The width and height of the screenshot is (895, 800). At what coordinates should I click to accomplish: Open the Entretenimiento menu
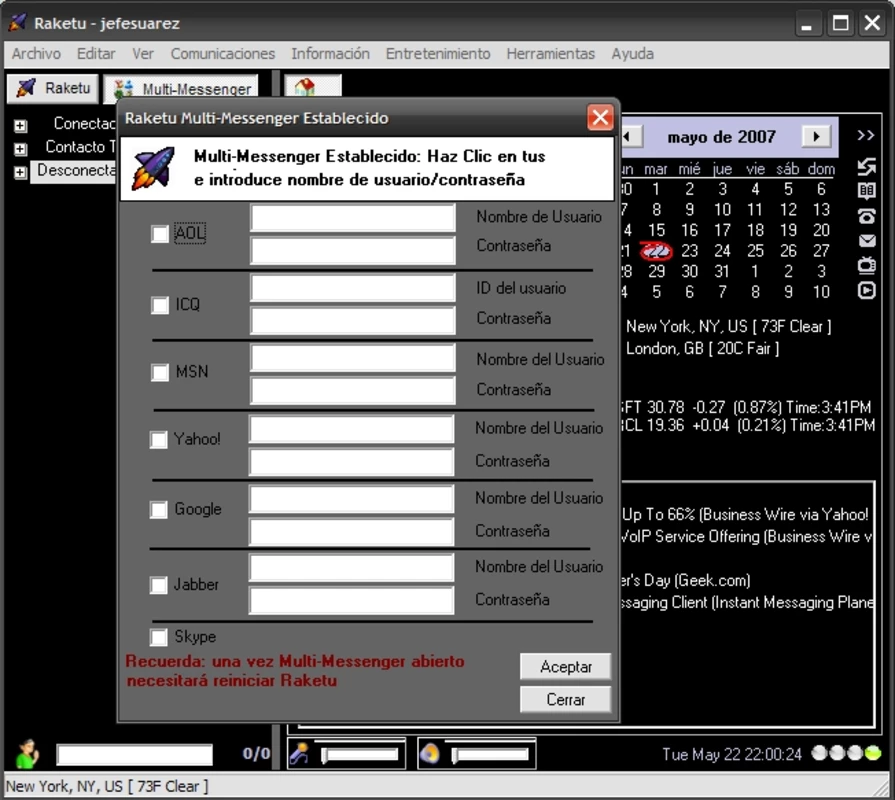[x=438, y=54]
